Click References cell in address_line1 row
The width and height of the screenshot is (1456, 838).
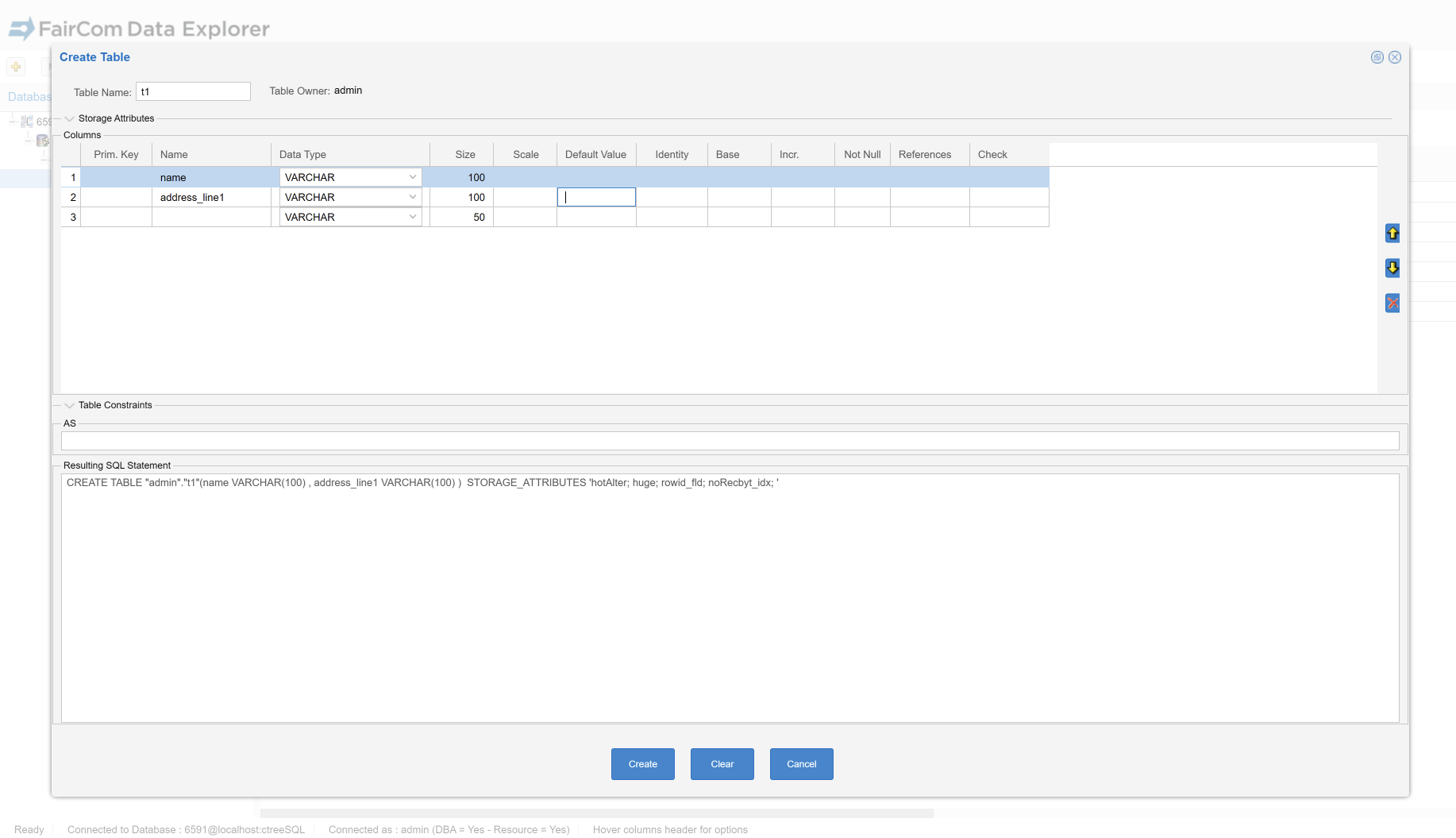(930, 197)
